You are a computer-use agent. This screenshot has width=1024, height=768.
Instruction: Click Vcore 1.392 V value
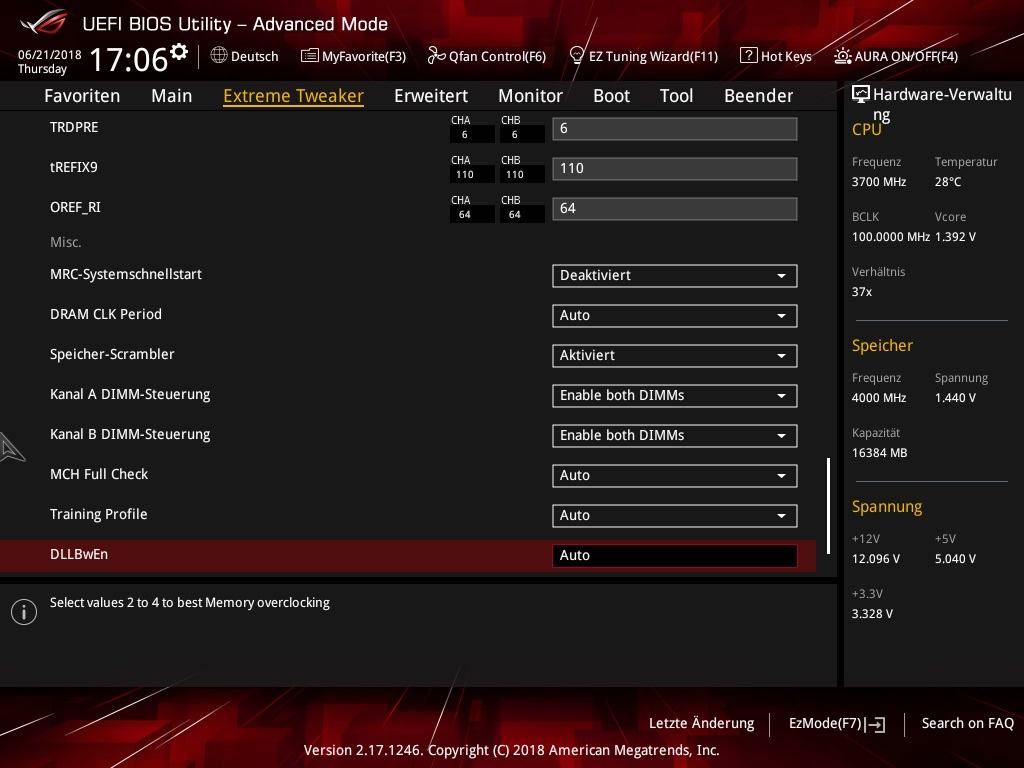(x=955, y=237)
